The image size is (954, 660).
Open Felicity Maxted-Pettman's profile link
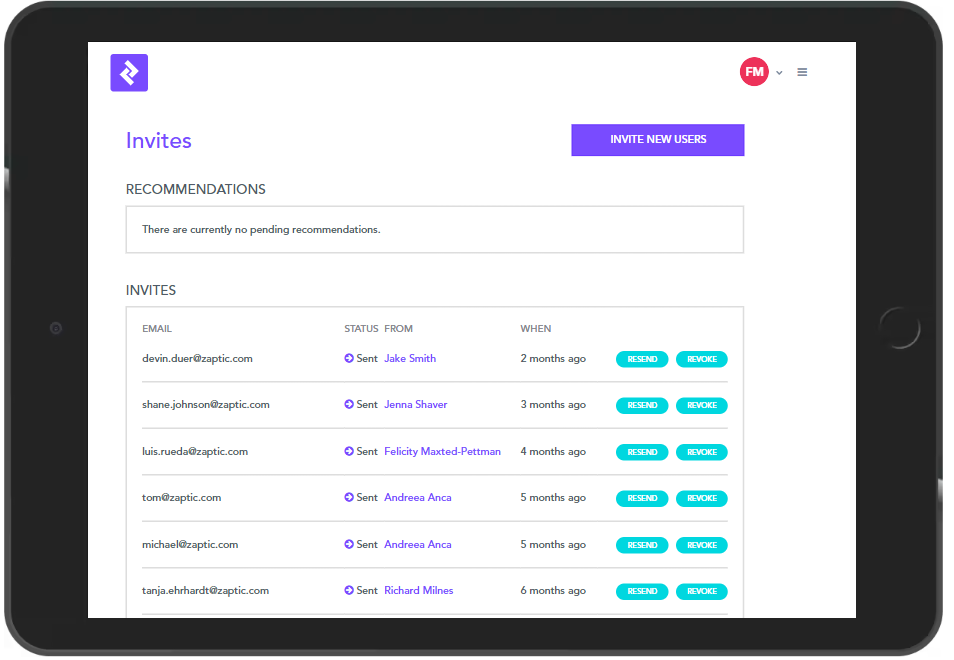[x=442, y=452]
